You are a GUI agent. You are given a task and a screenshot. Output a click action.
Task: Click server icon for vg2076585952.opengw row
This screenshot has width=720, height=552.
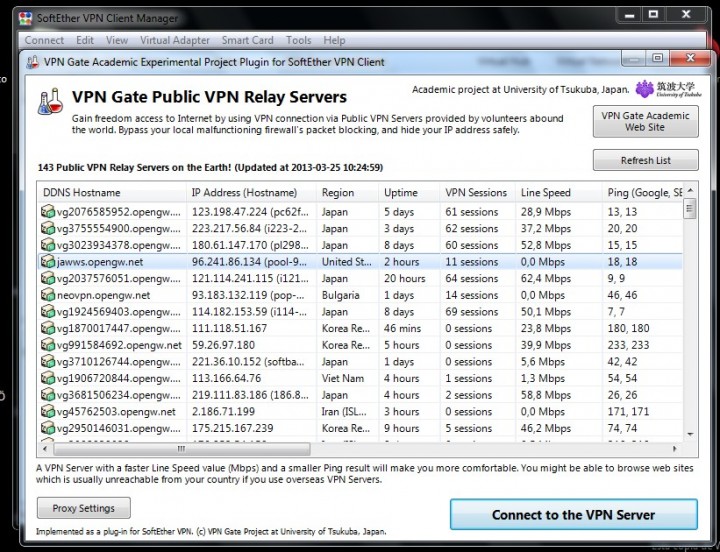[48, 212]
